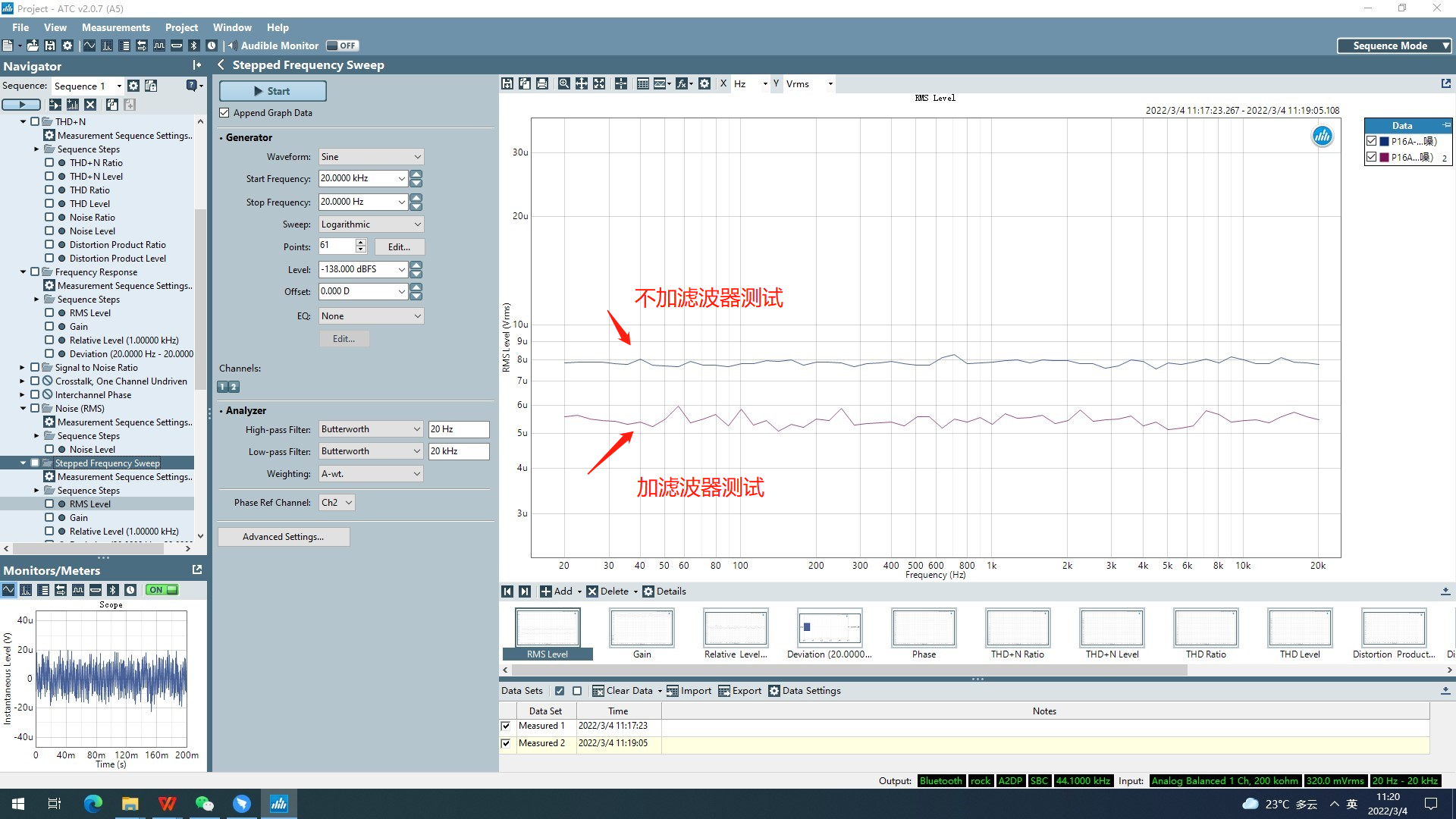Open the FFT spectrum monitor in Monitors/Meters
This screenshot has height=819, width=1456.
[26, 590]
